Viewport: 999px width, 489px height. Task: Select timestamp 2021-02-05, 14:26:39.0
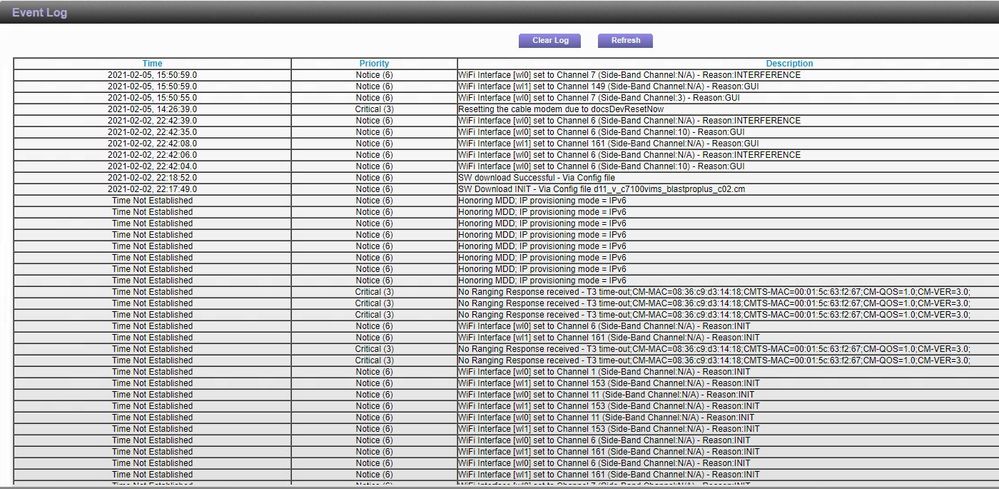pos(152,110)
